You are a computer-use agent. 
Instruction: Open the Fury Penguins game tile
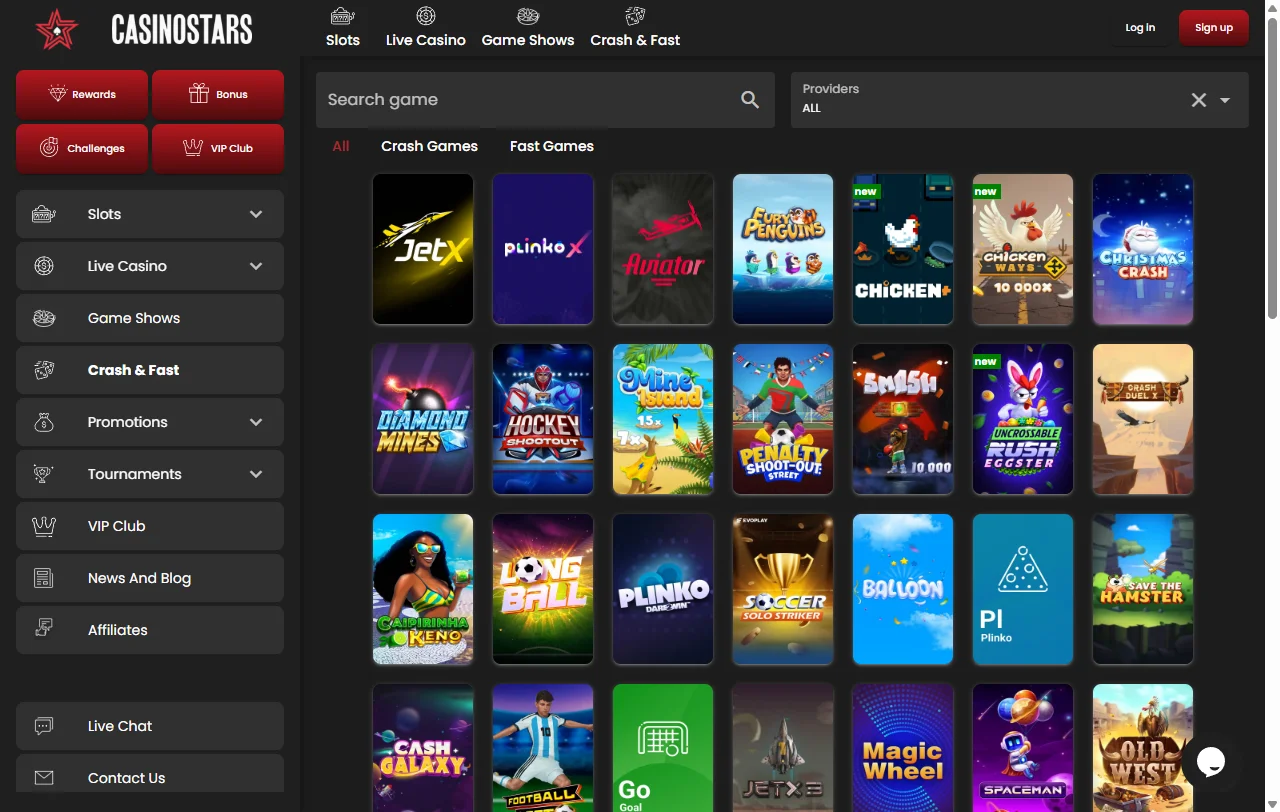(x=783, y=249)
